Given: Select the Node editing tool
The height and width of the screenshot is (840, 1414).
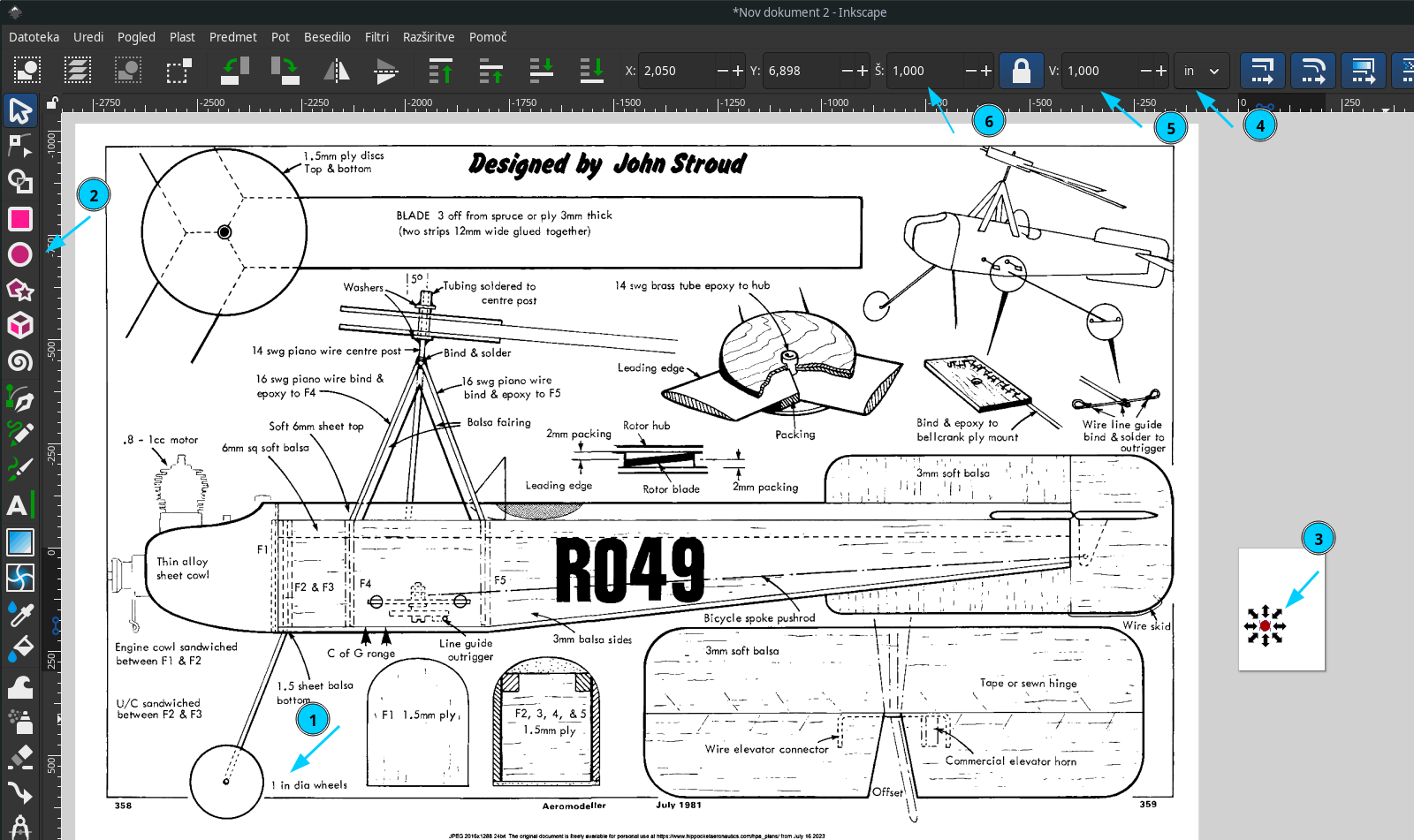Looking at the screenshot, I should coord(19,146).
